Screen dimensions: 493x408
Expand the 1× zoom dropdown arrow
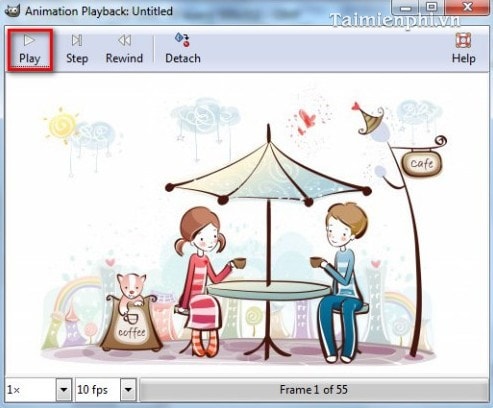coord(64,389)
